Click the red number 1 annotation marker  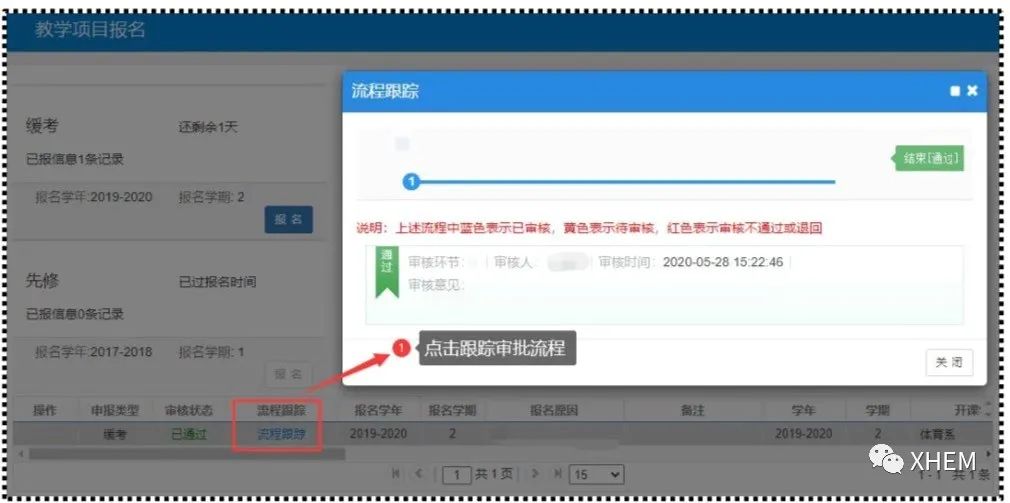click(x=401, y=348)
